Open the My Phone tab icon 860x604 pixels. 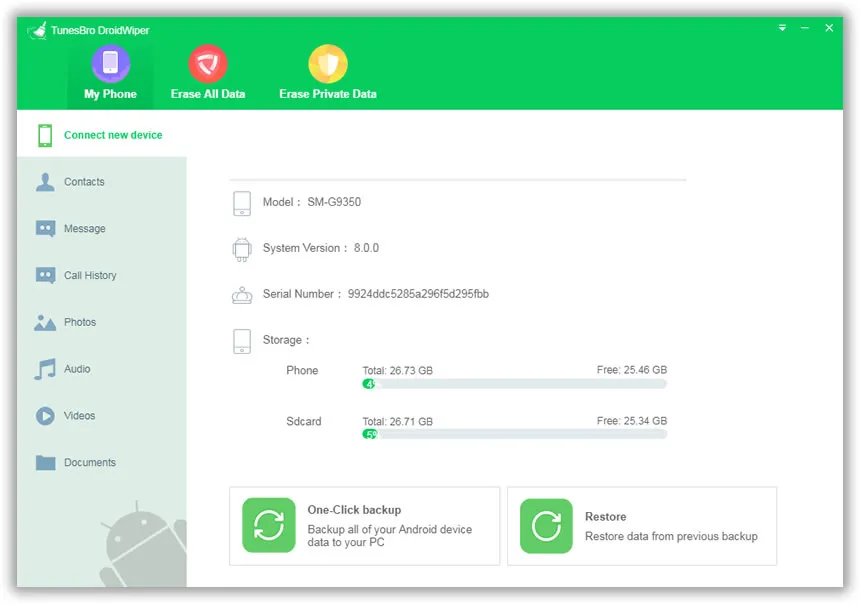[110, 64]
